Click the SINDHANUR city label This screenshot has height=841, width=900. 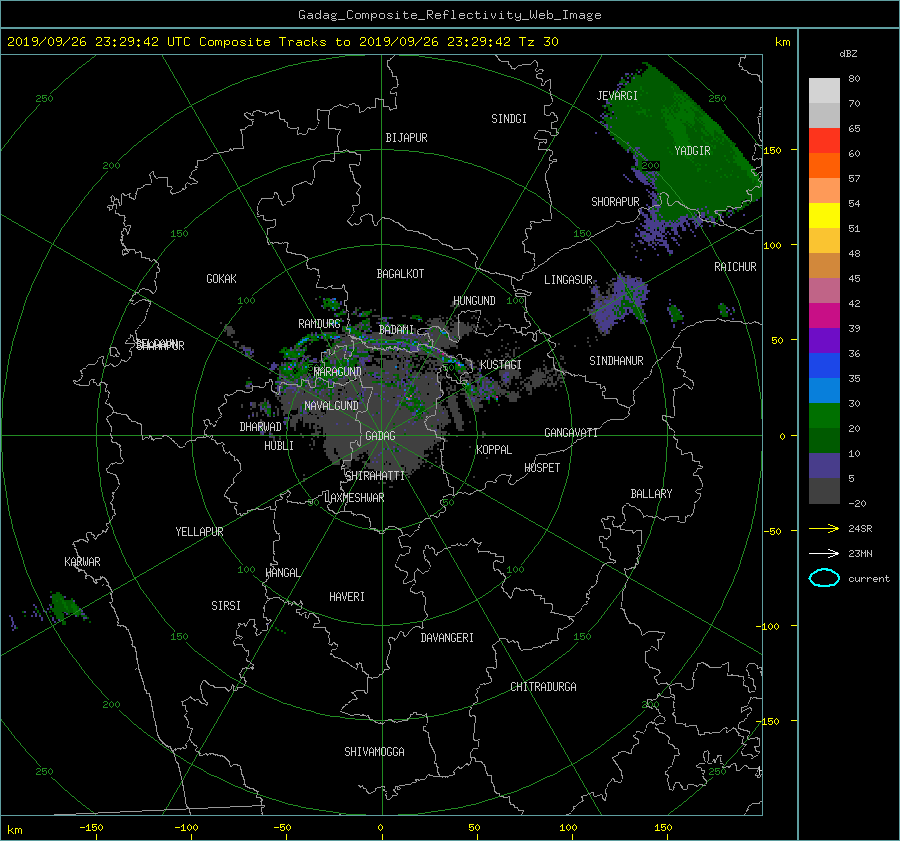tap(616, 361)
